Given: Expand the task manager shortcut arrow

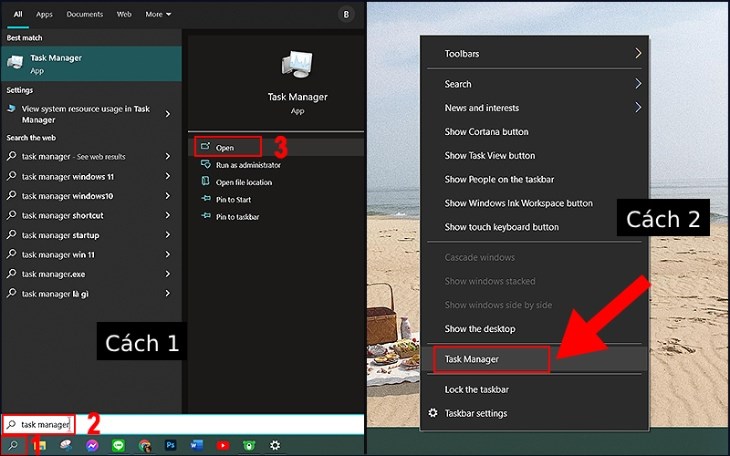Looking at the screenshot, I should coord(168,215).
